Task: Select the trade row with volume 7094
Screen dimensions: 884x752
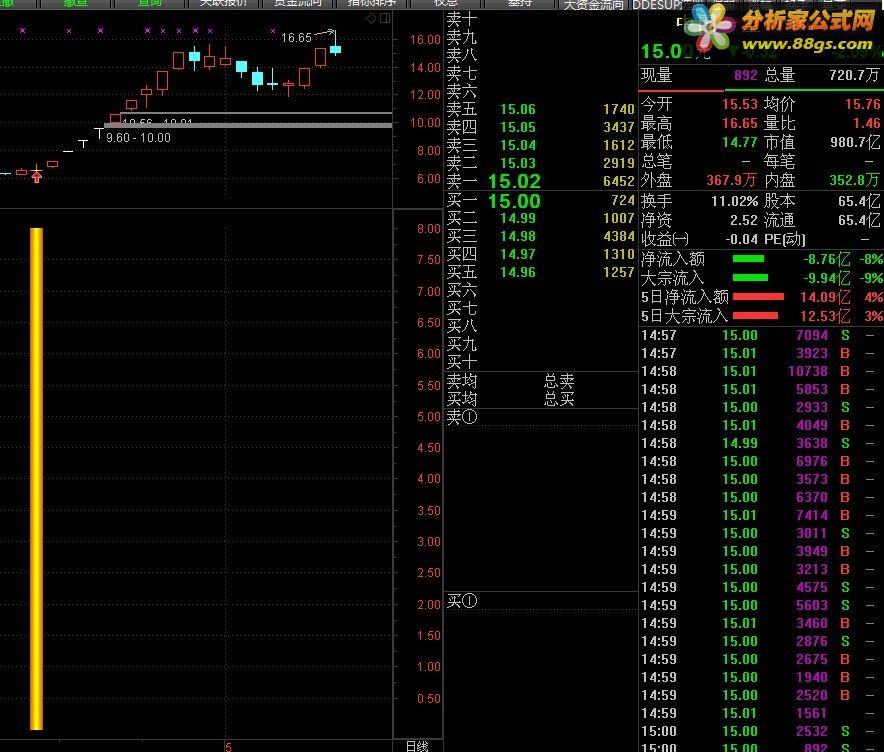Action: [761, 335]
